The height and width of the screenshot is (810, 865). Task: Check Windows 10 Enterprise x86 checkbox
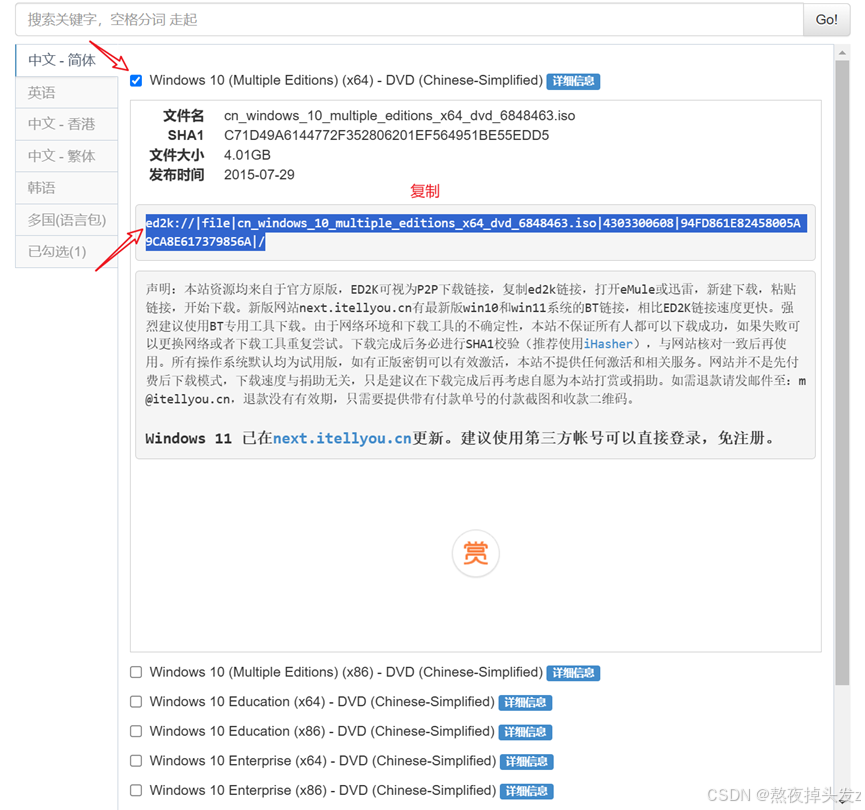[x=136, y=790]
